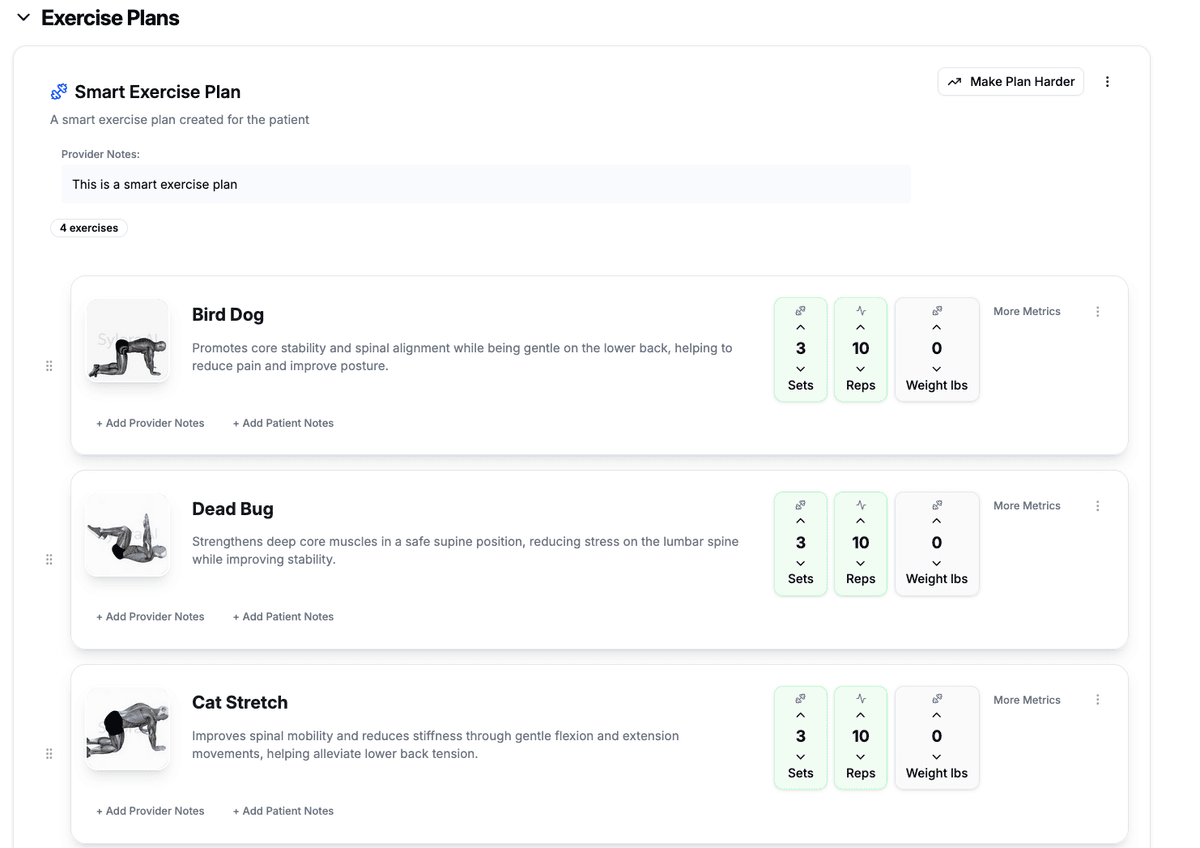The height and width of the screenshot is (848, 1200).
Task: Increase Dead Bug Weight lbs with the up arrow
Action: (x=936, y=520)
